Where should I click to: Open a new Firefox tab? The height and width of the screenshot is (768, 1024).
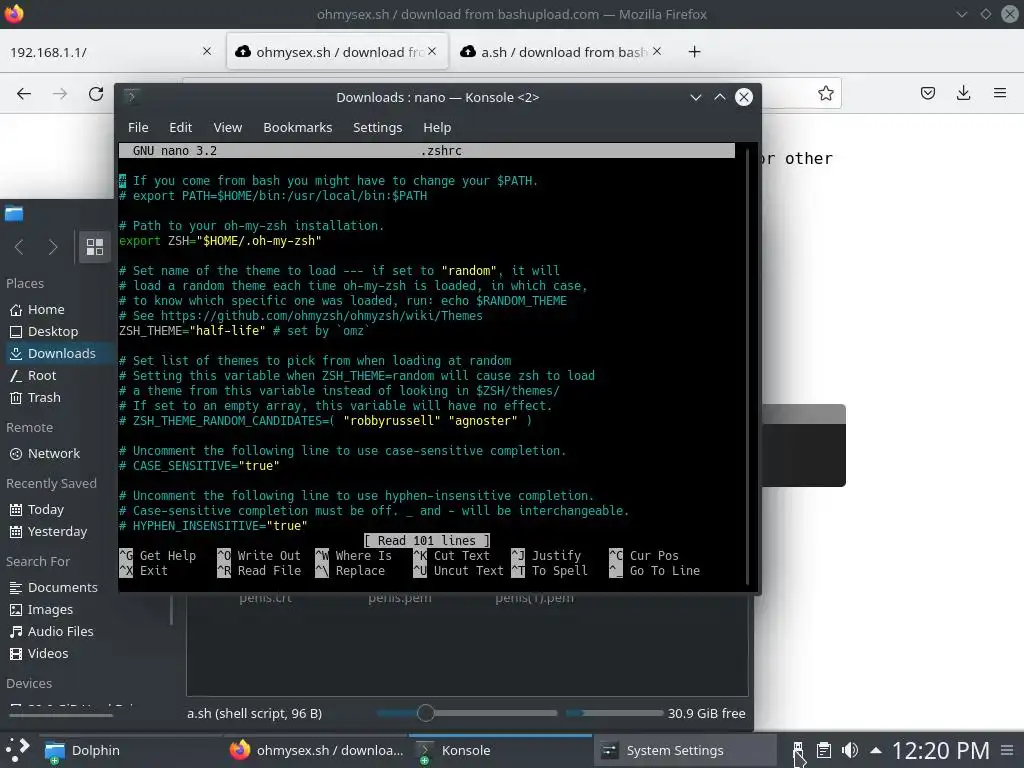tap(694, 52)
